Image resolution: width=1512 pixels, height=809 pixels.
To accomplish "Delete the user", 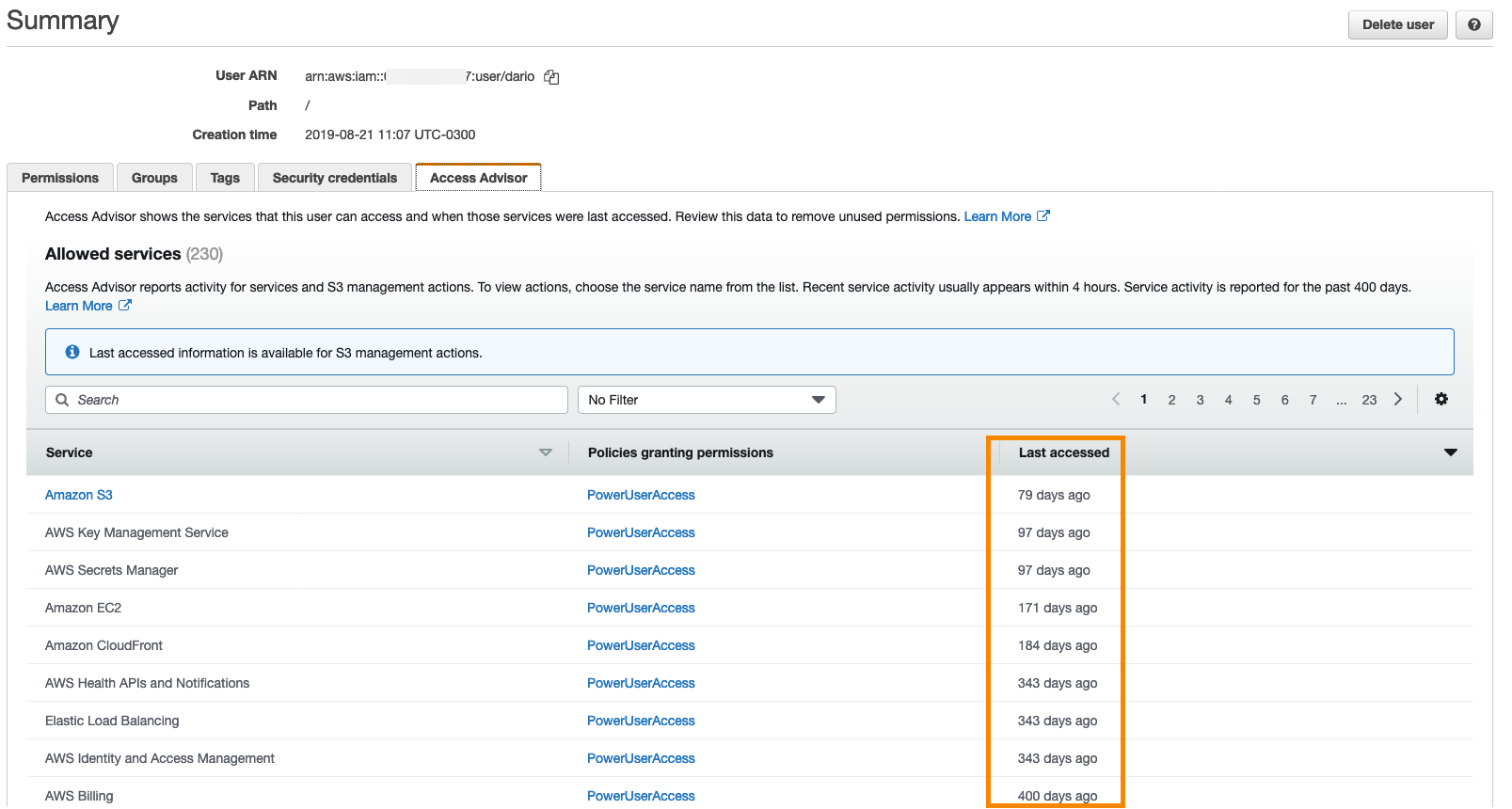I will point(1398,24).
